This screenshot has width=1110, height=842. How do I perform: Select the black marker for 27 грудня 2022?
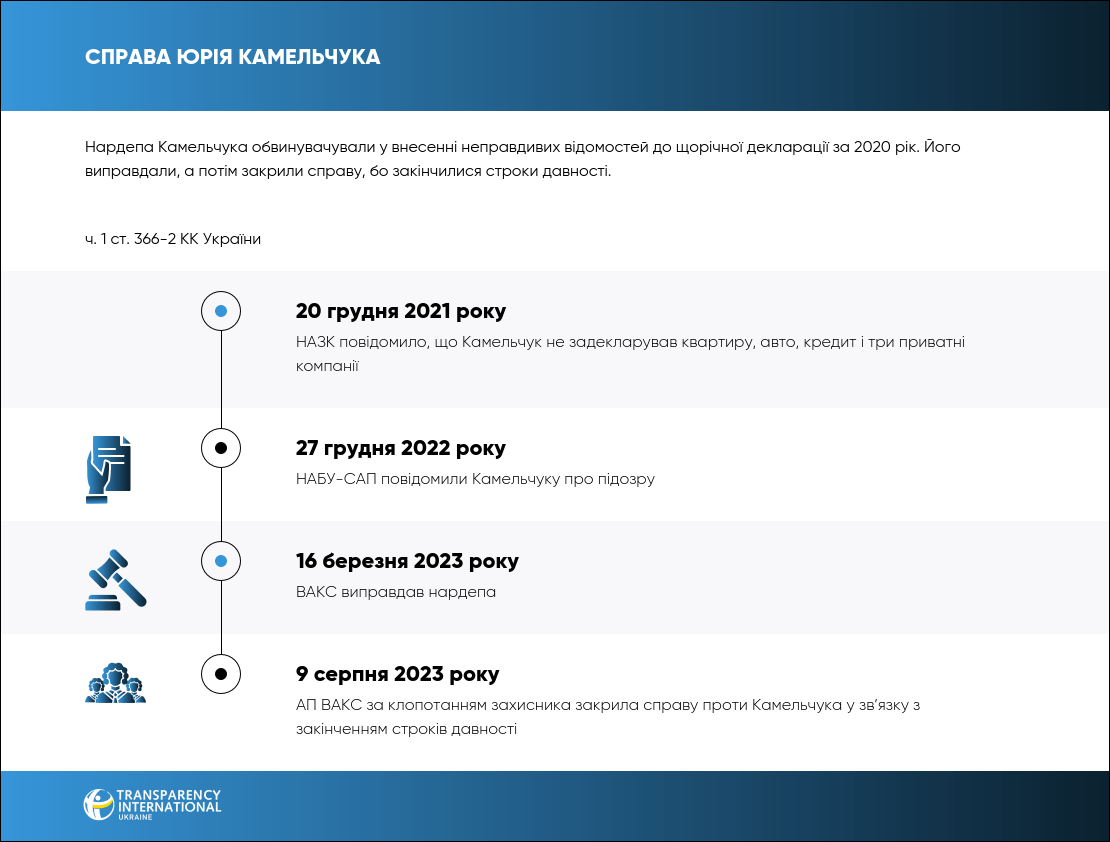coord(221,448)
